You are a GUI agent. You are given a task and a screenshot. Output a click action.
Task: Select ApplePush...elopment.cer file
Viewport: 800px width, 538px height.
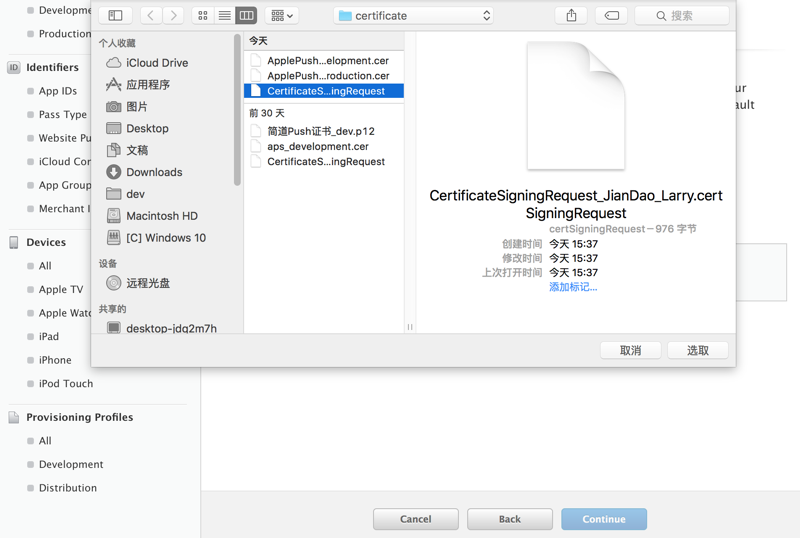point(323,61)
